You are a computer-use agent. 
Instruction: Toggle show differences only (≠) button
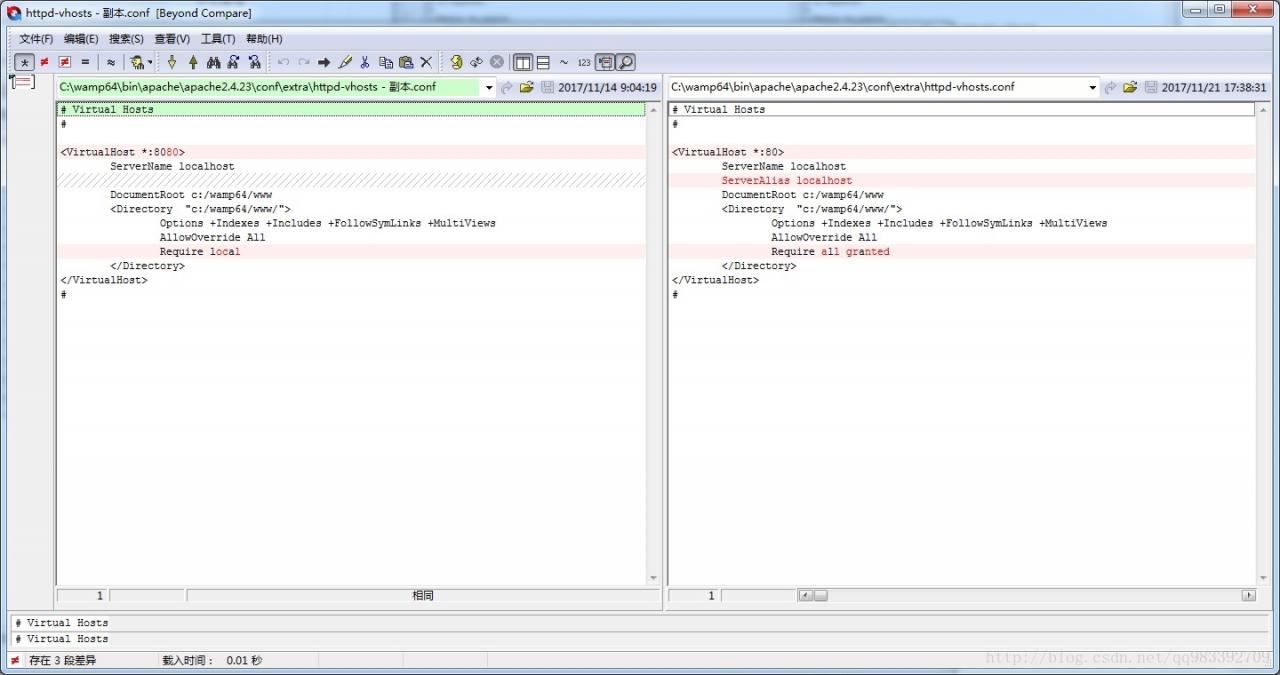(44, 62)
